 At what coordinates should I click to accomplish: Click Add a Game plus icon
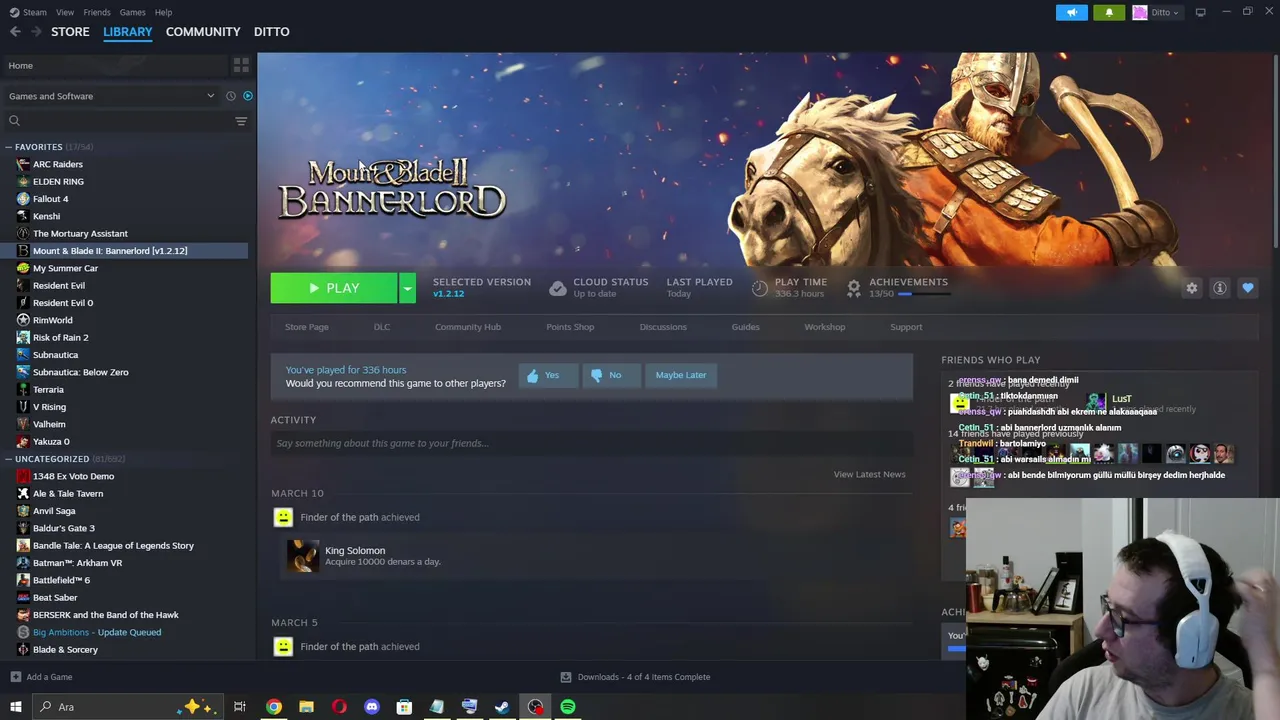point(15,677)
